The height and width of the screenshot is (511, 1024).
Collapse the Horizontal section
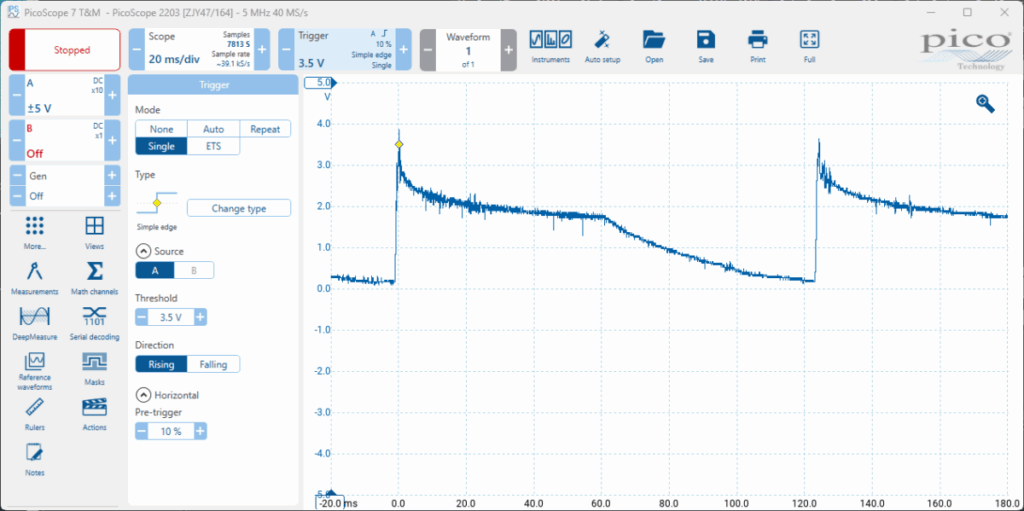143,395
